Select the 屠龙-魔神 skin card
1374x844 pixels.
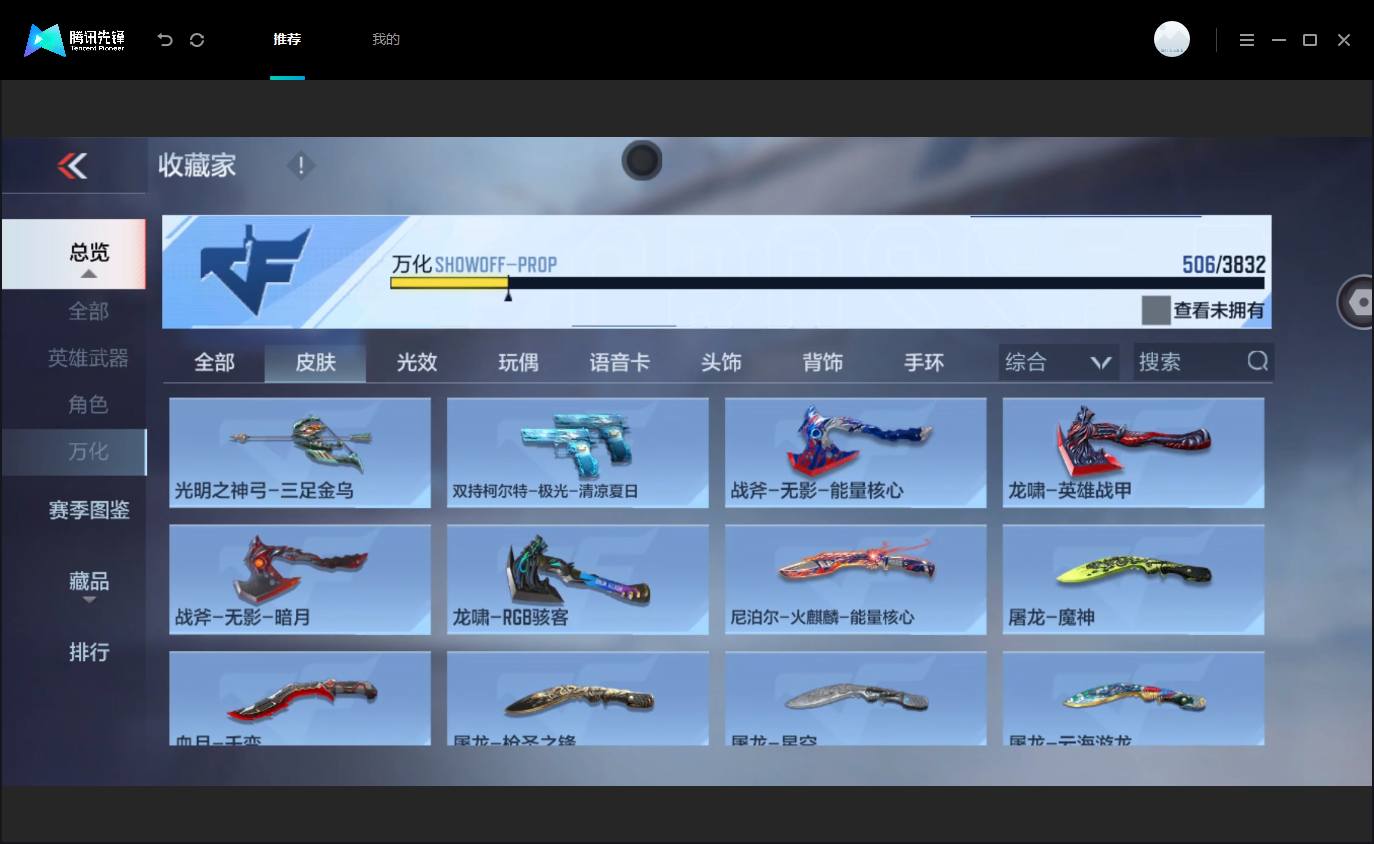click(x=1134, y=580)
